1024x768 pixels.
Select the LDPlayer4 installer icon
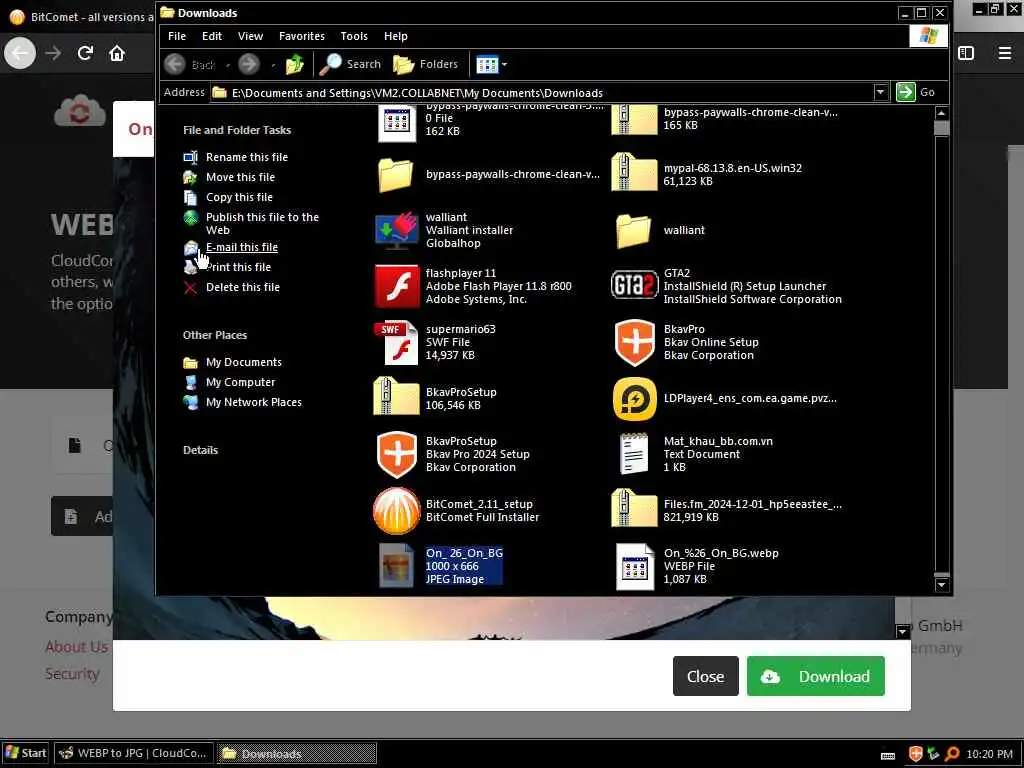pyautogui.click(x=633, y=398)
